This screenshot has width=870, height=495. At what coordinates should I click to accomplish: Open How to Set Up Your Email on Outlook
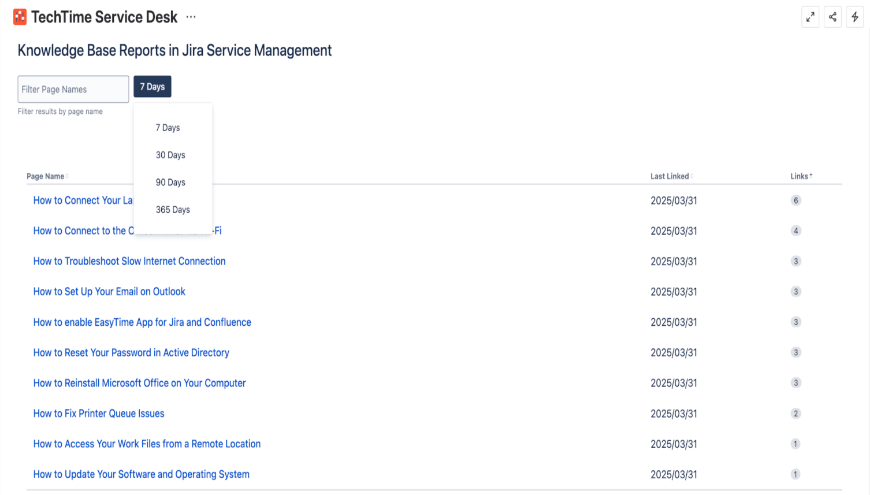pyautogui.click(x=109, y=292)
